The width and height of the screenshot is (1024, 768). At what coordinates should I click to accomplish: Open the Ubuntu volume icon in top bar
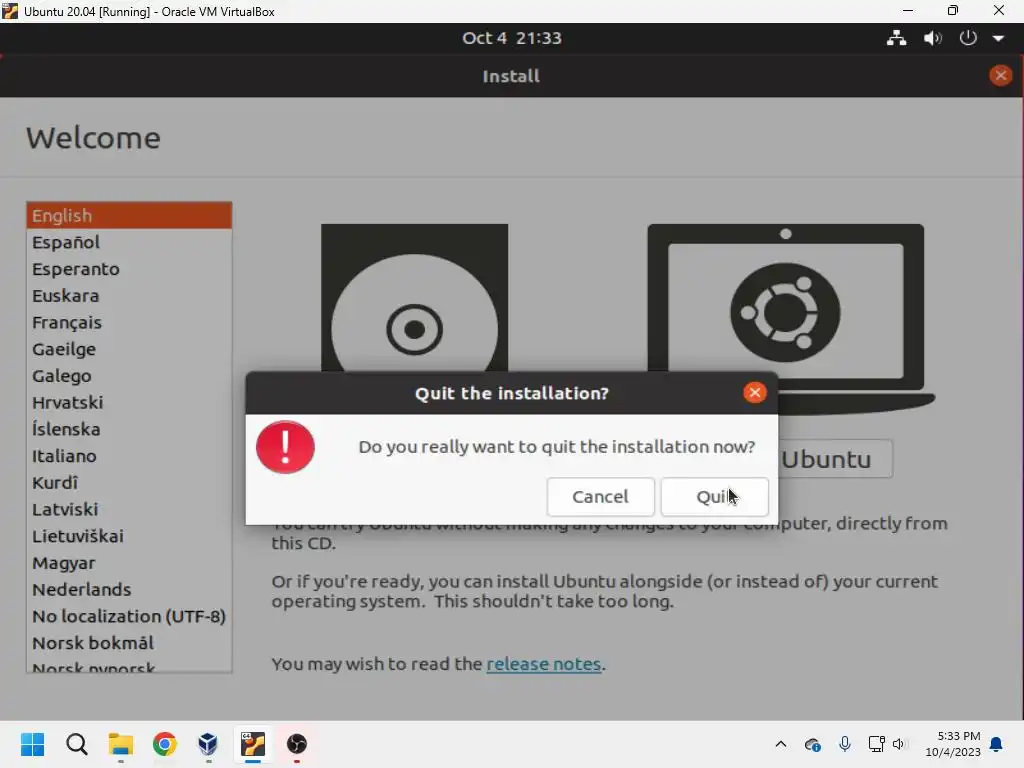[933, 38]
